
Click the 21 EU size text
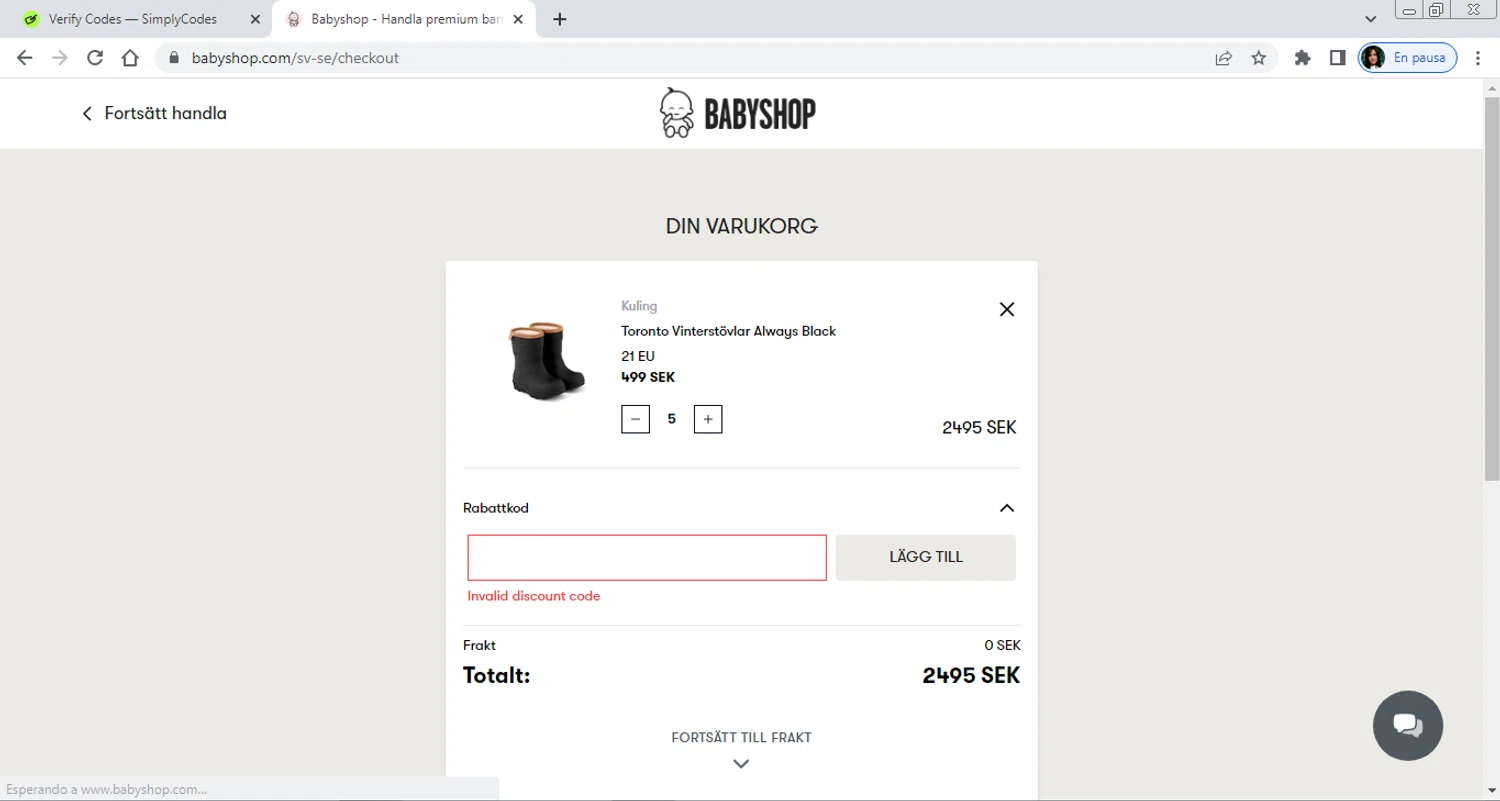coord(638,356)
